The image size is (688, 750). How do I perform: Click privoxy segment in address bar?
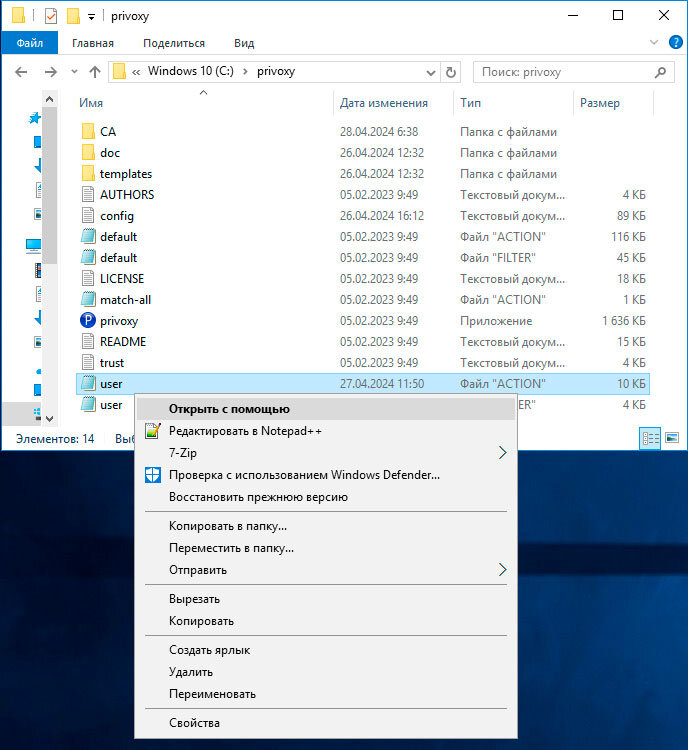pyautogui.click(x=276, y=71)
